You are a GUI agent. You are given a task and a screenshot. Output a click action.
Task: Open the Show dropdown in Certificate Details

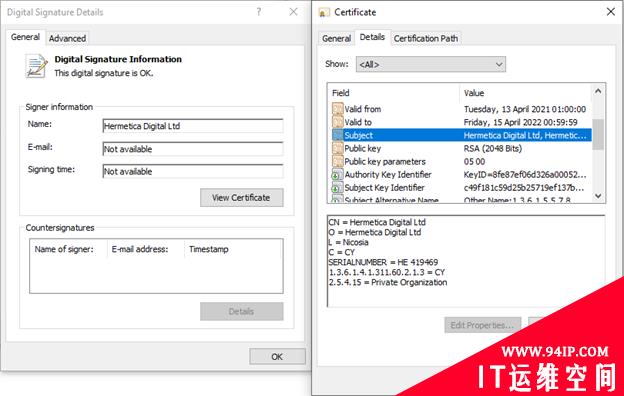(431, 64)
